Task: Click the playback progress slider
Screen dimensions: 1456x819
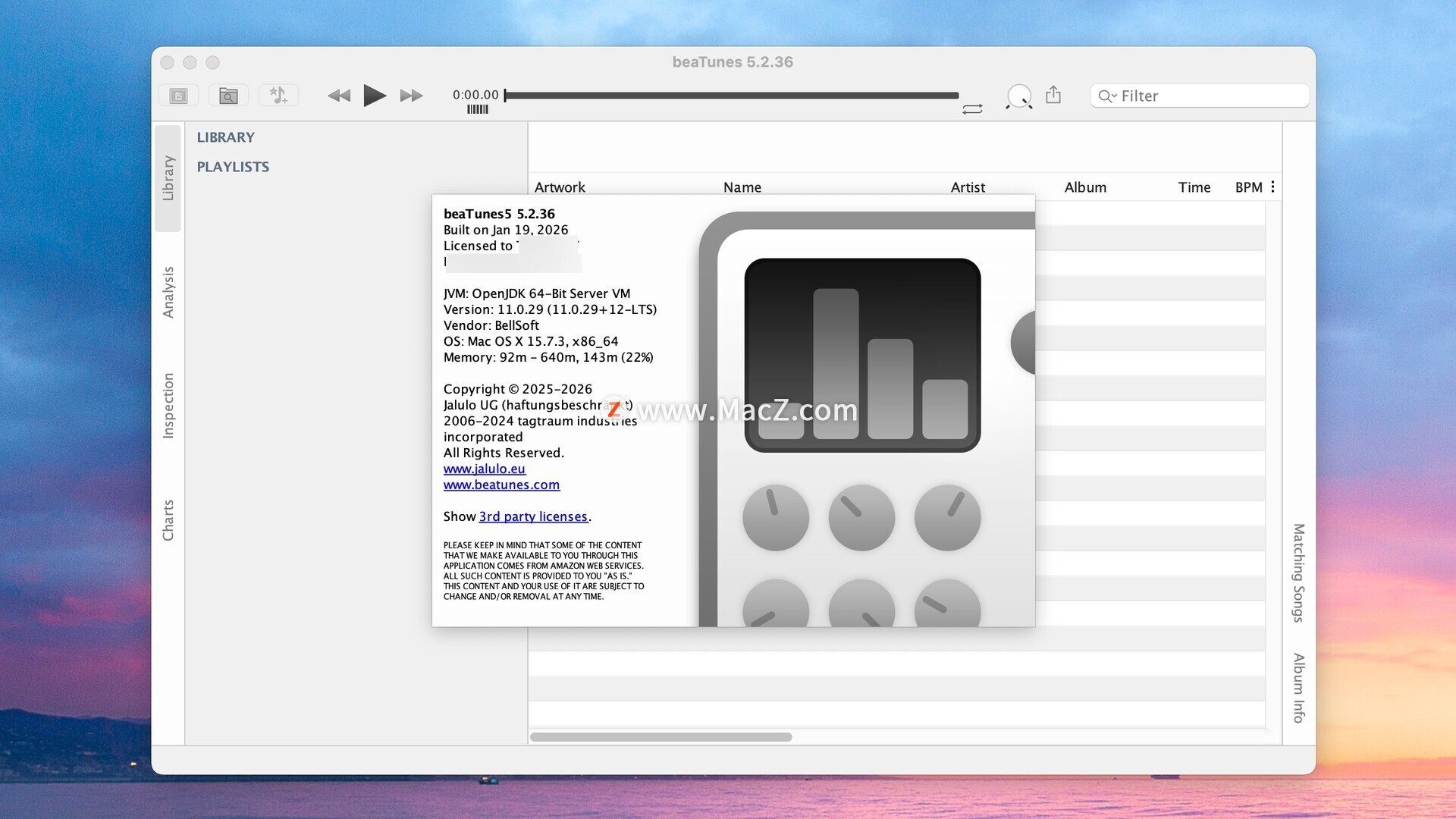Action: (x=732, y=96)
